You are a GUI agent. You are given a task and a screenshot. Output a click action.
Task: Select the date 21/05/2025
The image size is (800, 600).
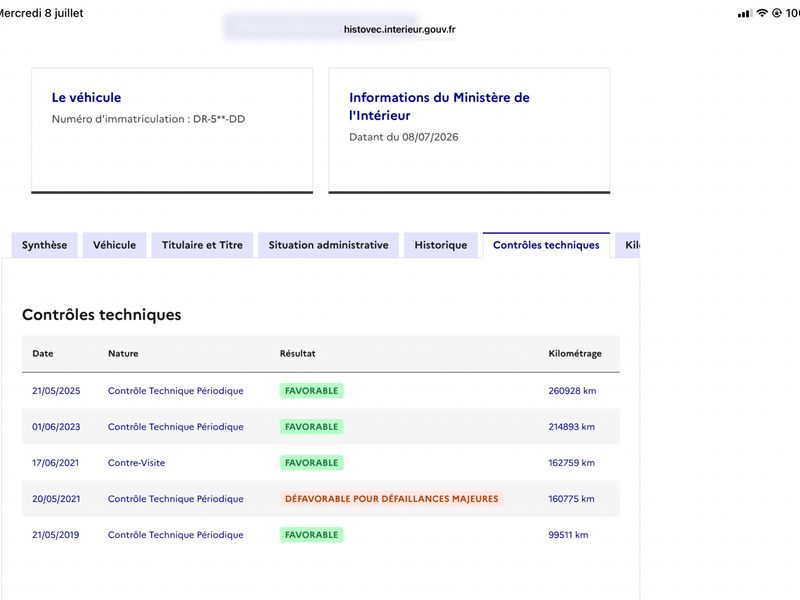tap(56, 391)
